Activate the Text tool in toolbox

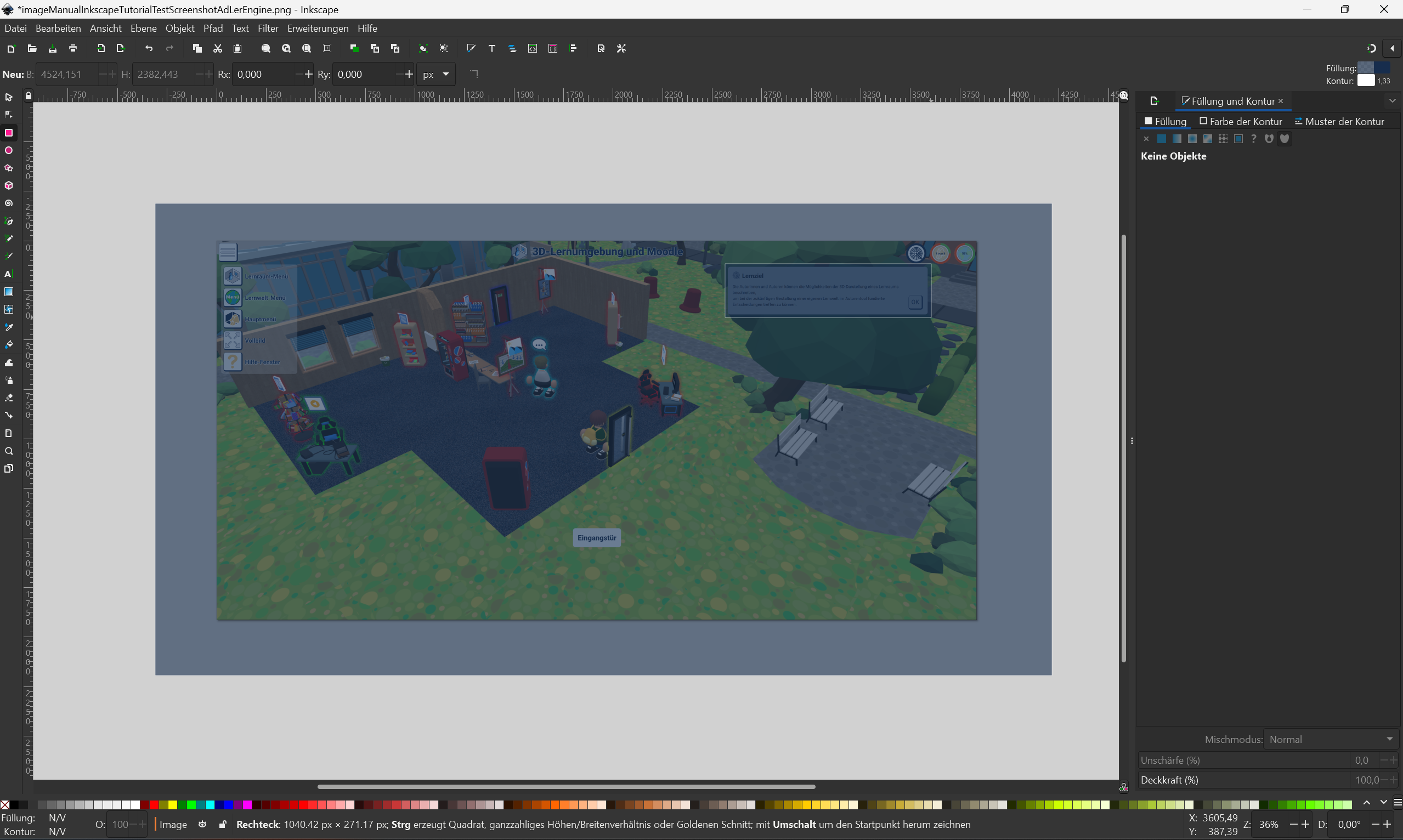tap(8, 274)
